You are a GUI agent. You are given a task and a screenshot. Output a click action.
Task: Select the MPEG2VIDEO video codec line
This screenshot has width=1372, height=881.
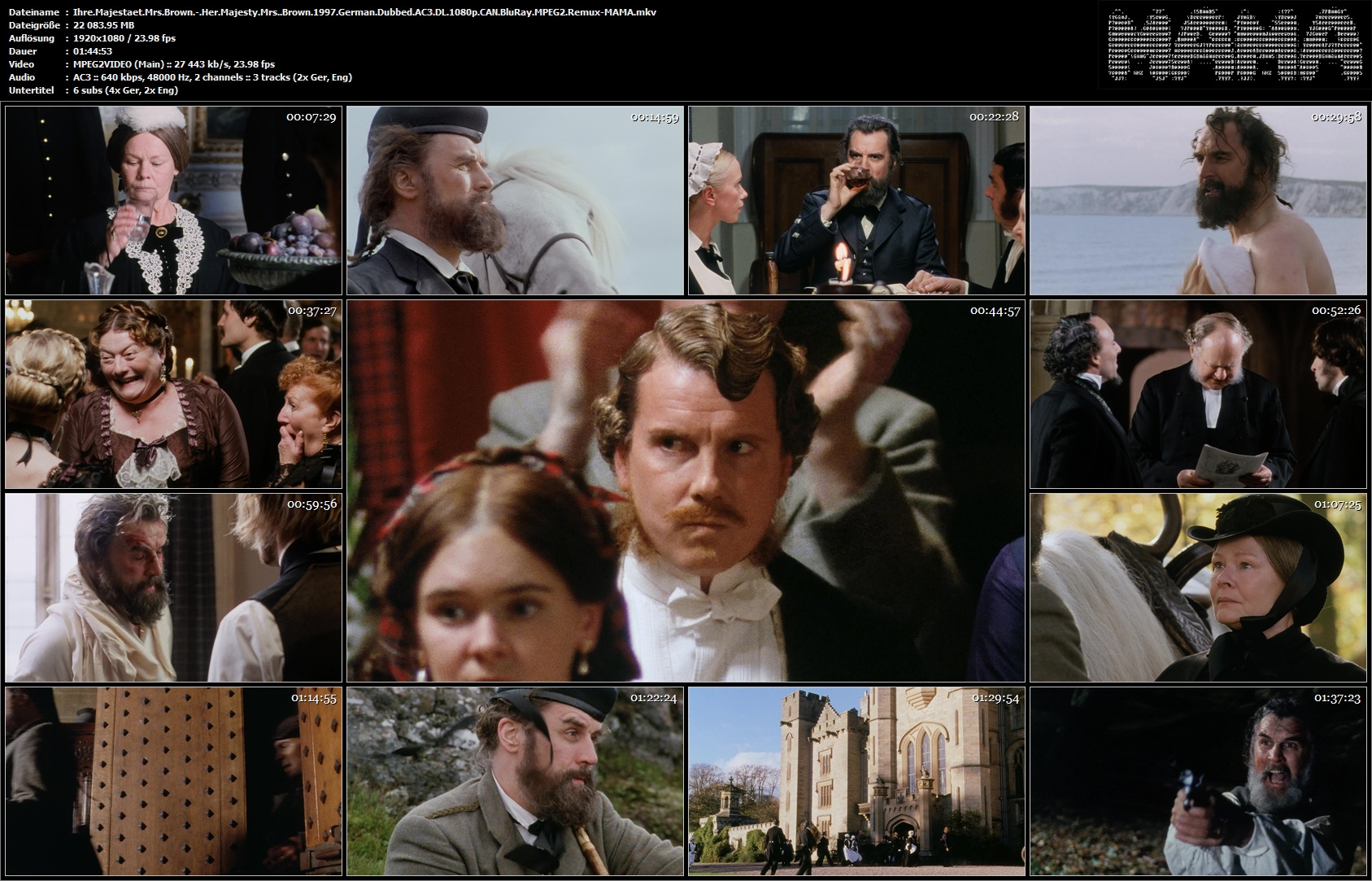pyautogui.click(x=173, y=64)
